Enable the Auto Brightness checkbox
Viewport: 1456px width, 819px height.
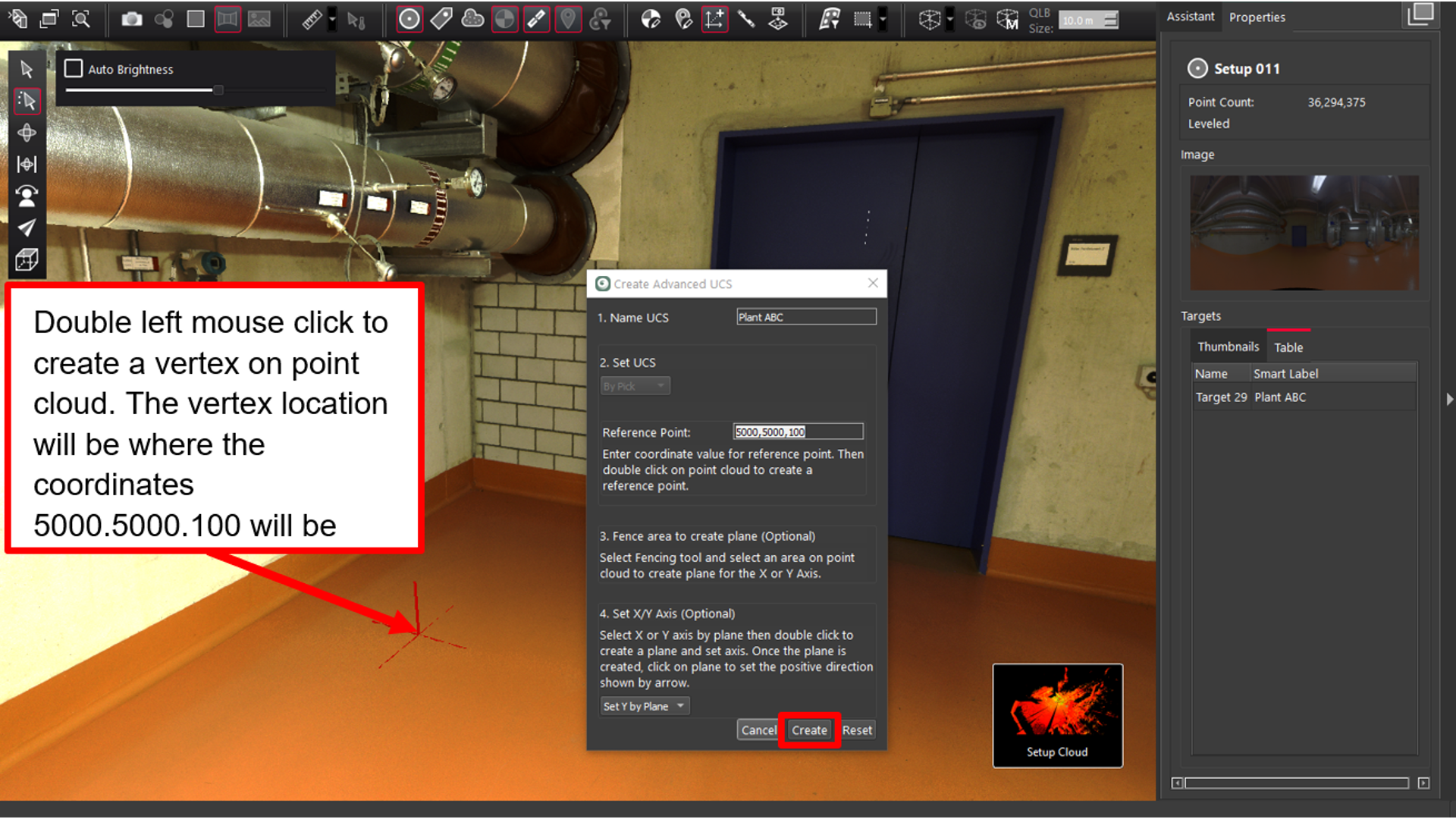tap(74, 69)
